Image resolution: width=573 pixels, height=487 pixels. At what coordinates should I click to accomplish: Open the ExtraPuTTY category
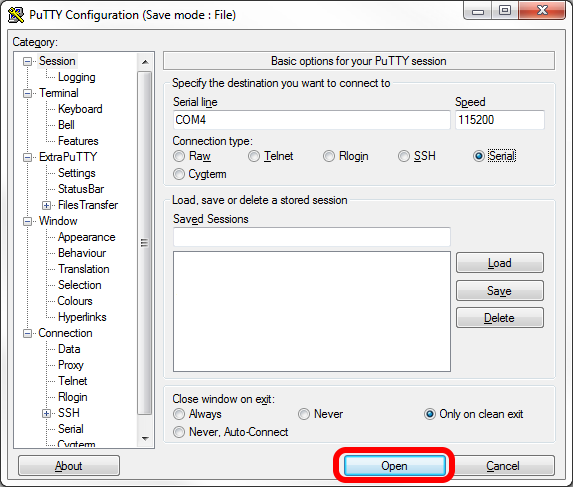[x=68, y=157]
